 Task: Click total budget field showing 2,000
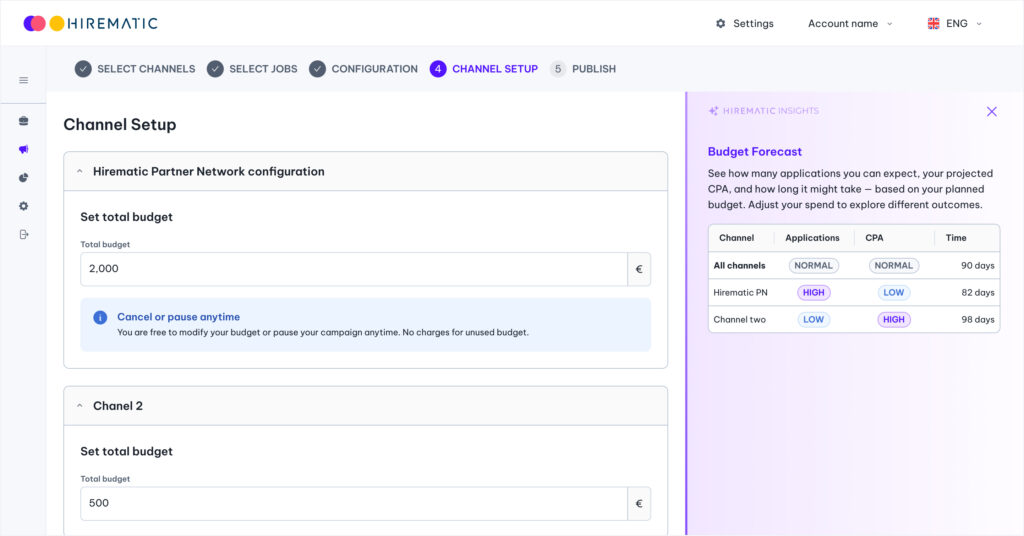[354, 269]
